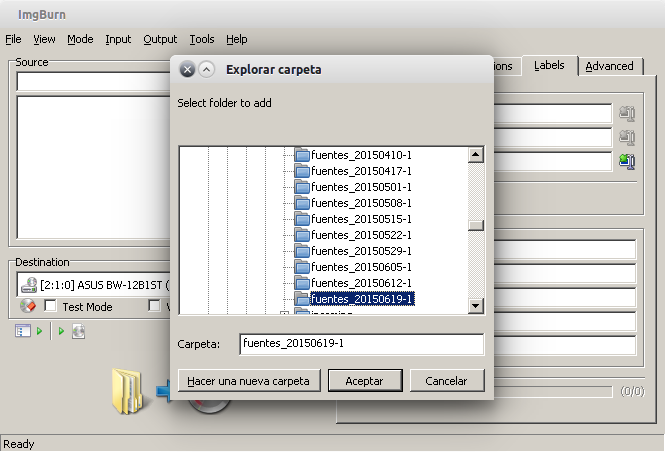Click folder icon of fuentes_20150522-1

[302, 235]
